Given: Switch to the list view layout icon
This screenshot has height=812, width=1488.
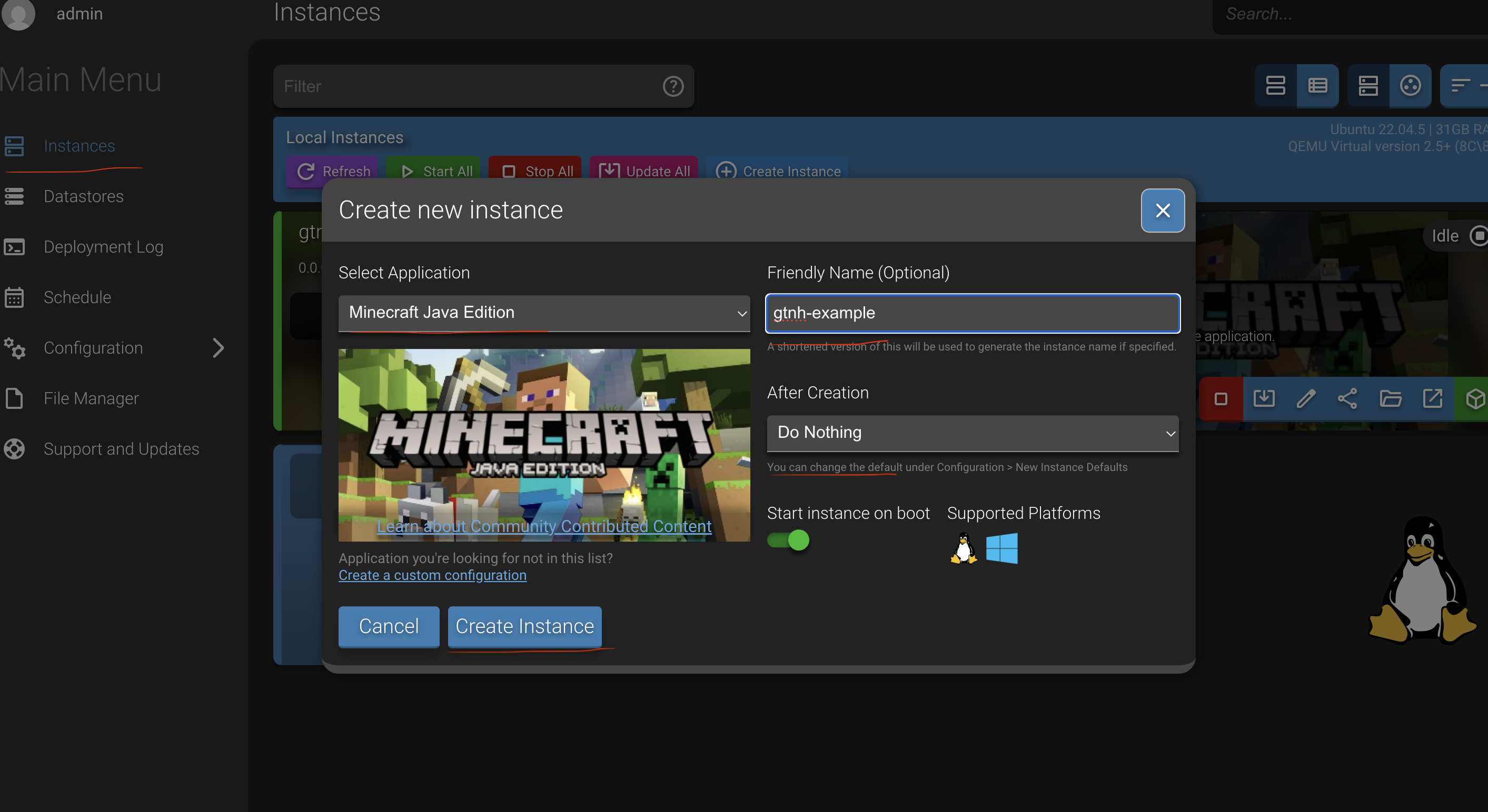Looking at the screenshot, I should coord(1275,86).
